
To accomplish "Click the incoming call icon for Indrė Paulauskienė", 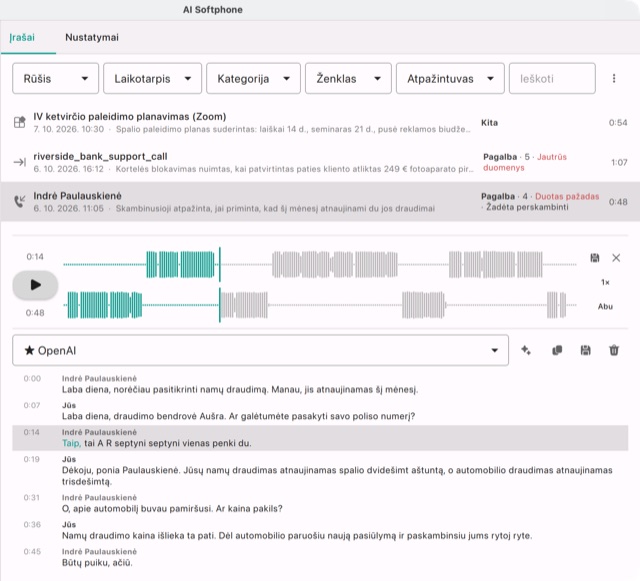I will [x=20, y=202].
